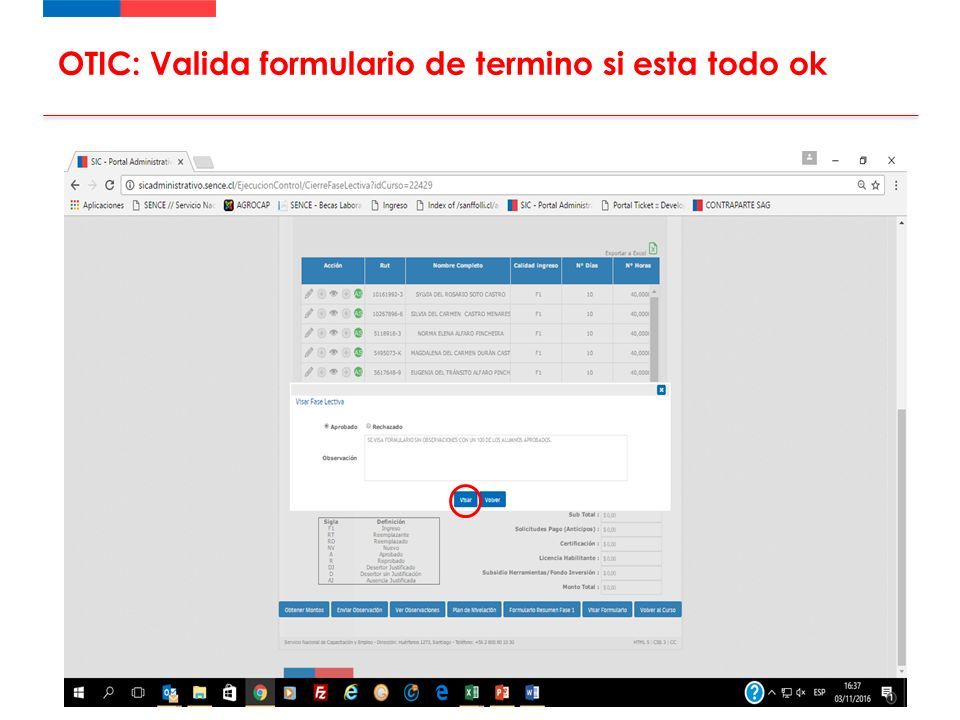Click the Enviar Observación button

(x=359, y=610)
